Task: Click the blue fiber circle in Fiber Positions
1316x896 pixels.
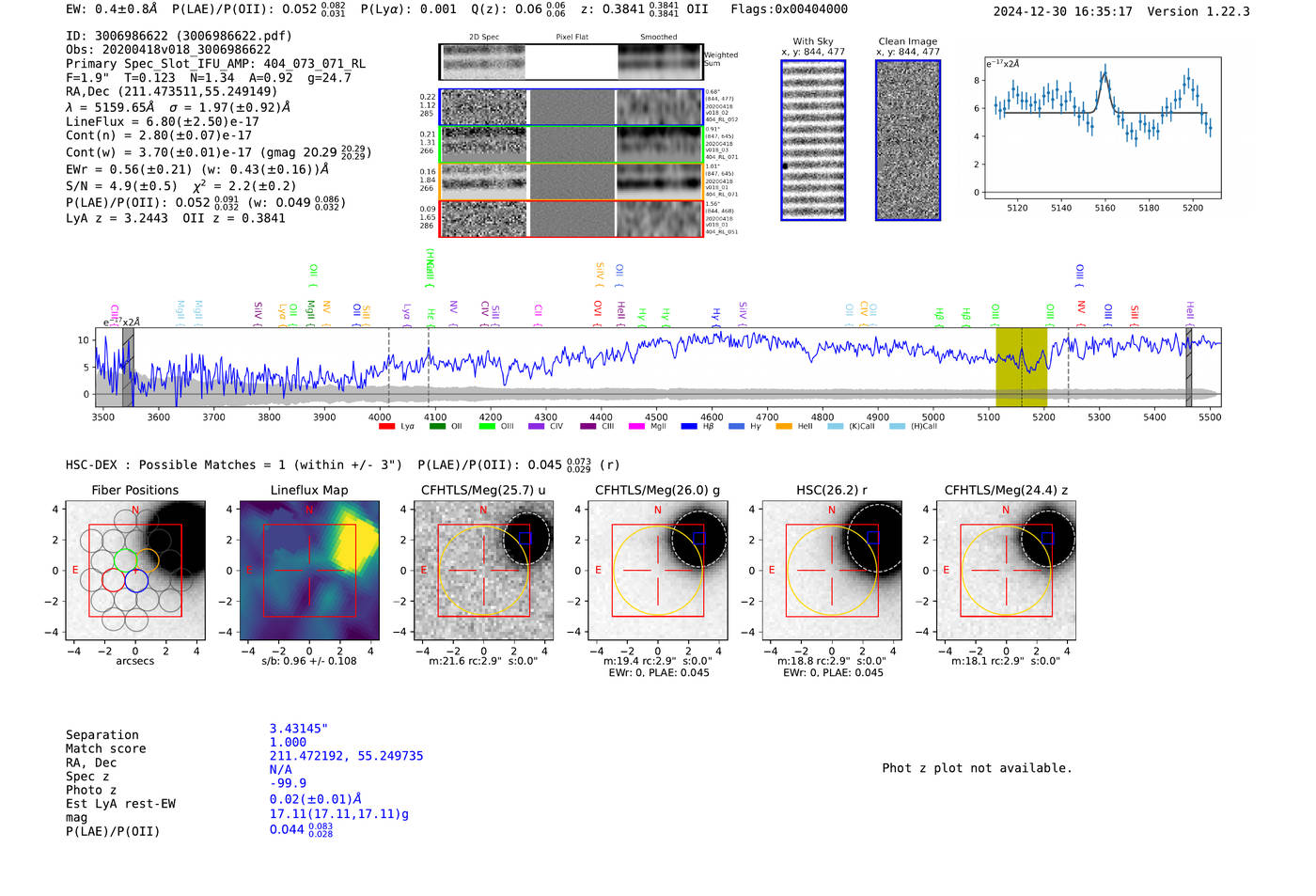Action: [136, 580]
